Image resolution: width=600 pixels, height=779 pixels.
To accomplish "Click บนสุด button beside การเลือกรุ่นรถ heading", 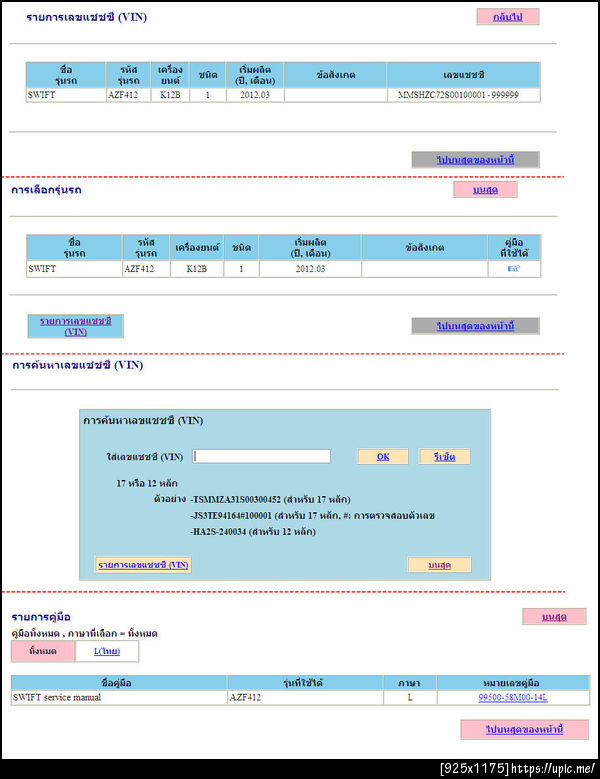I will coord(485,190).
